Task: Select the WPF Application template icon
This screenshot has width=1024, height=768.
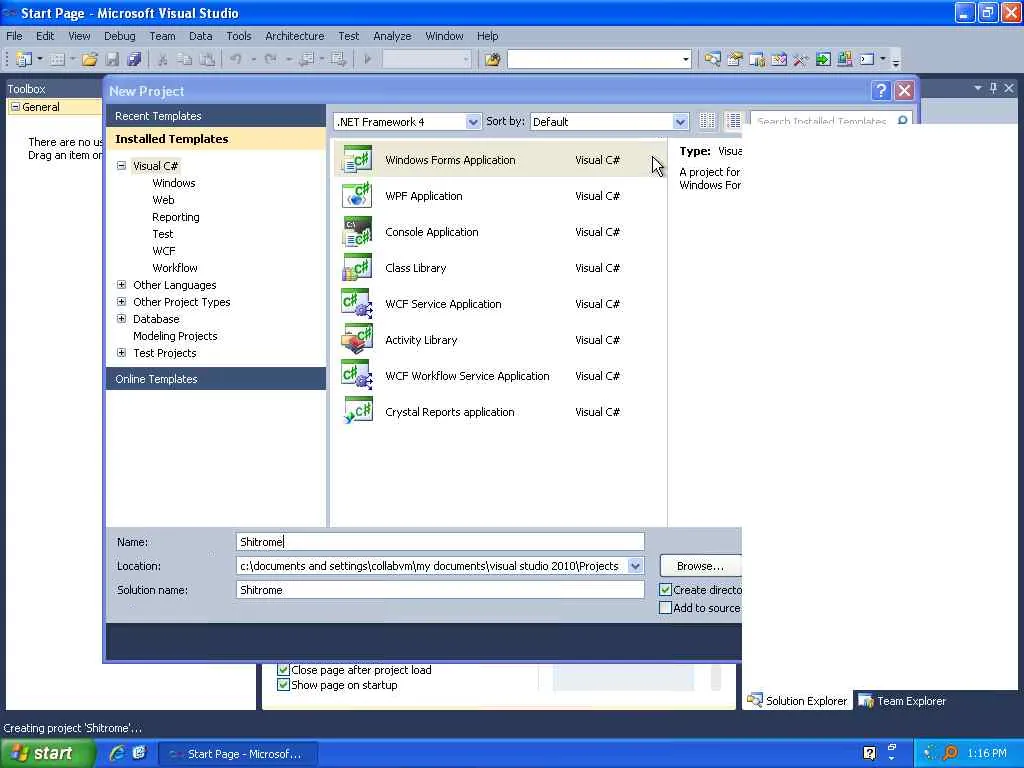Action: click(x=357, y=195)
